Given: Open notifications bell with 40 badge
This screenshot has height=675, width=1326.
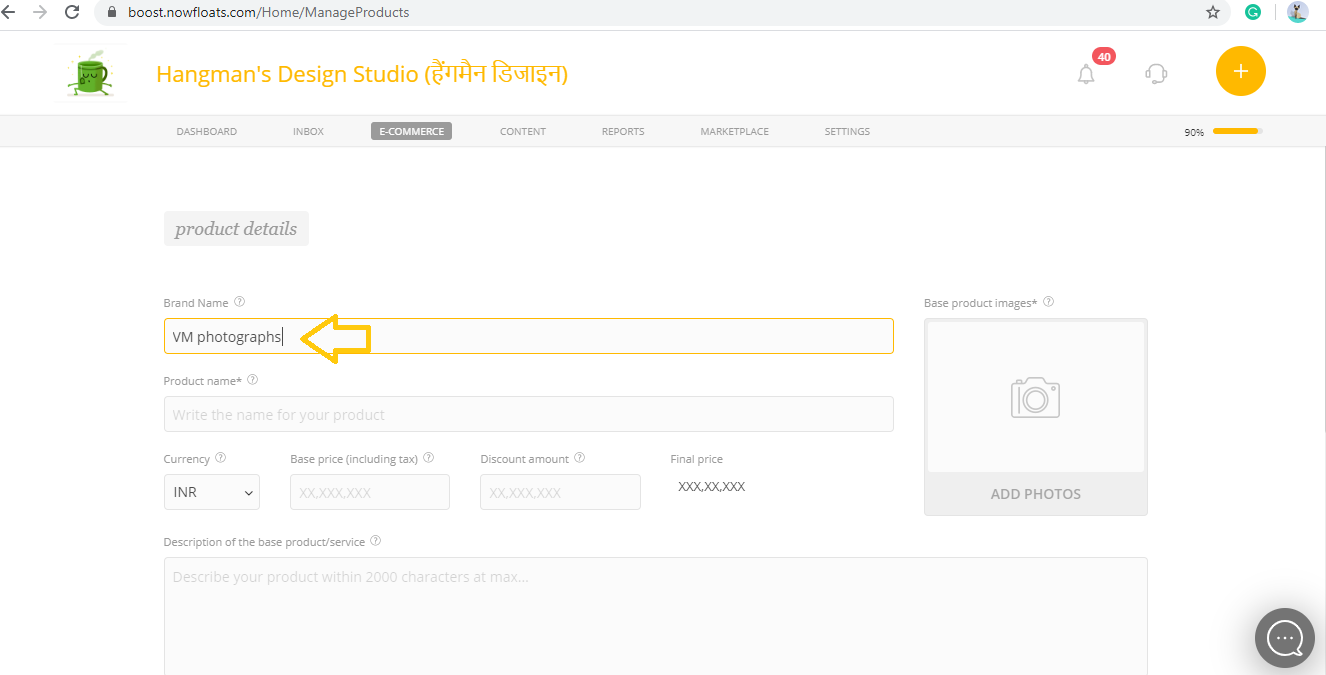Looking at the screenshot, I should (x=1087, y=74).
